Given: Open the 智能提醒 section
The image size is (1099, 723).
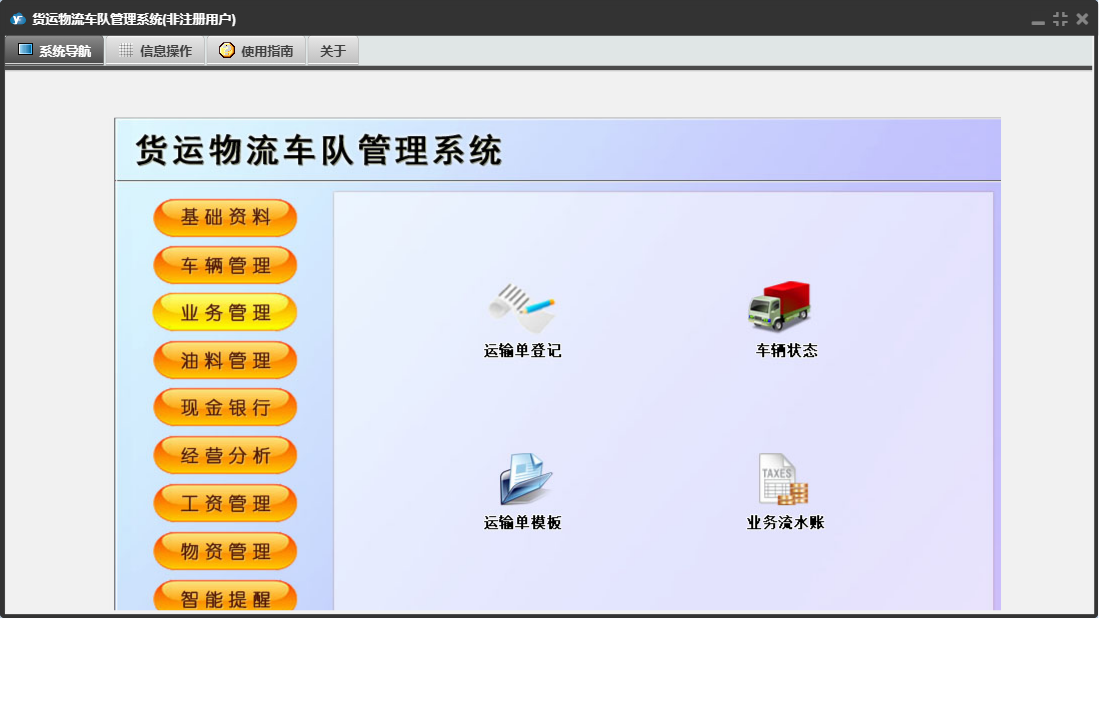Looking at the screenshot, I should tap(225, 598).
